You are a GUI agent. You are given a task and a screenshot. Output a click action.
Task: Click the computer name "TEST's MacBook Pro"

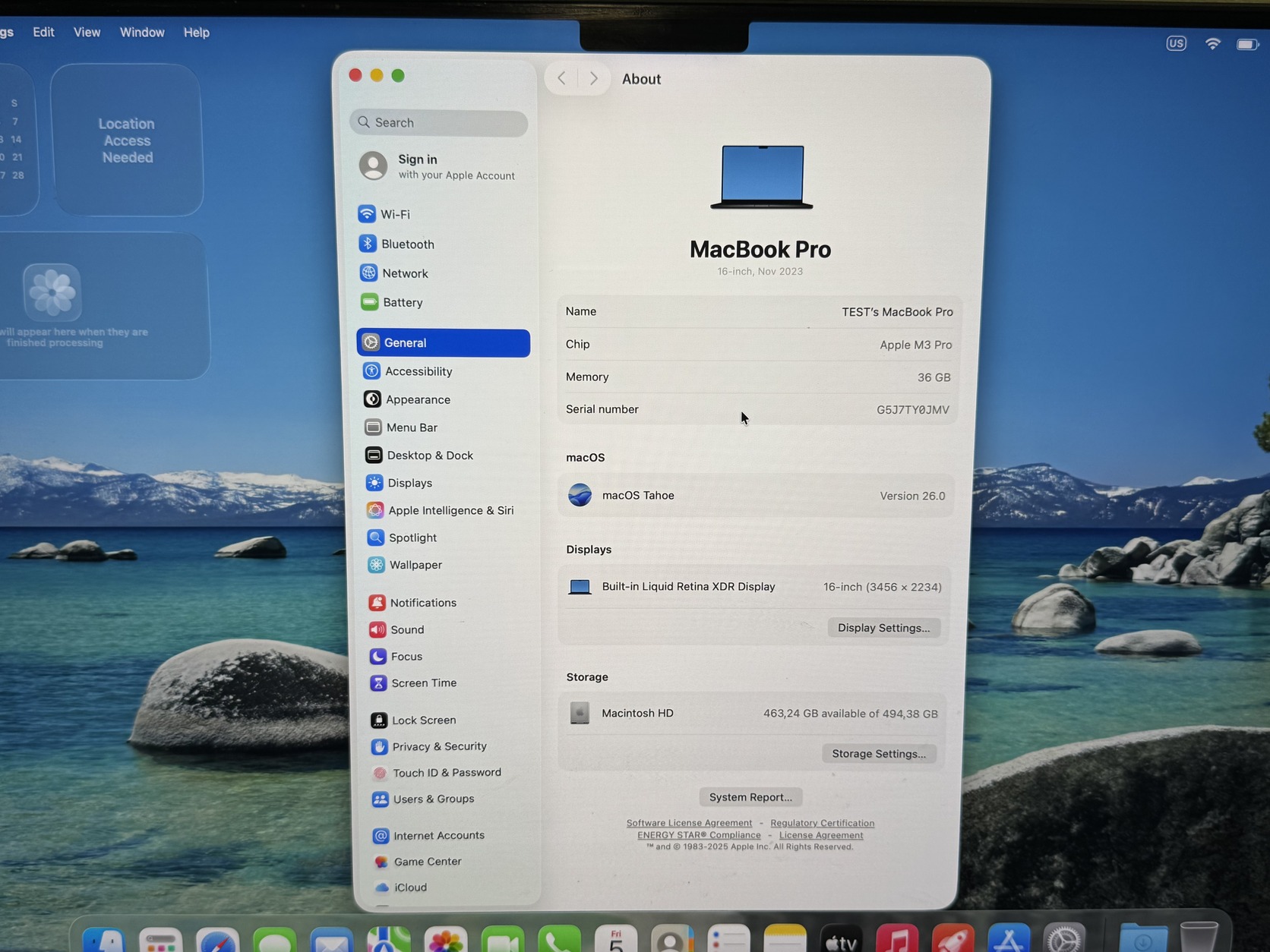(x=897, y=312)
